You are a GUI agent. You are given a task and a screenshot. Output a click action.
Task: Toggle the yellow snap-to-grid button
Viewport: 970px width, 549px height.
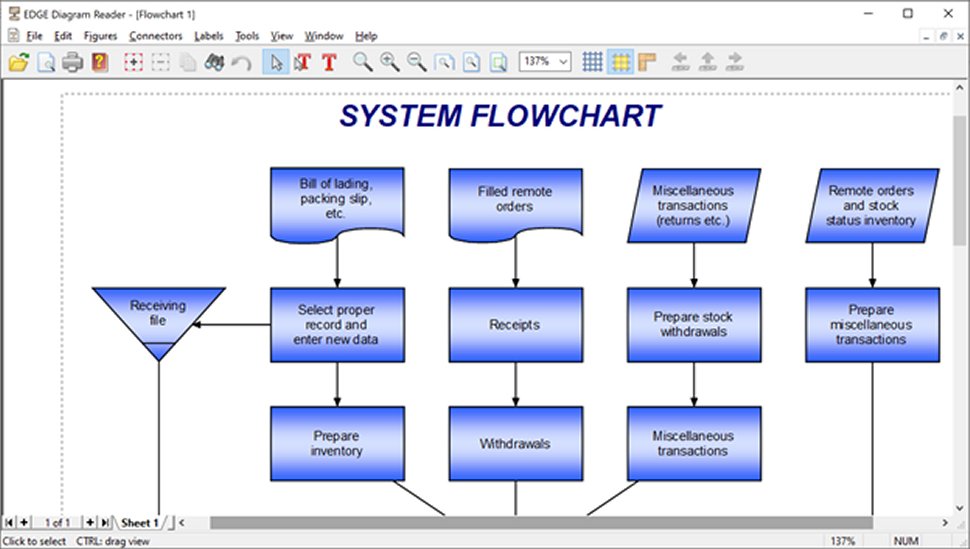pos(620,62)
